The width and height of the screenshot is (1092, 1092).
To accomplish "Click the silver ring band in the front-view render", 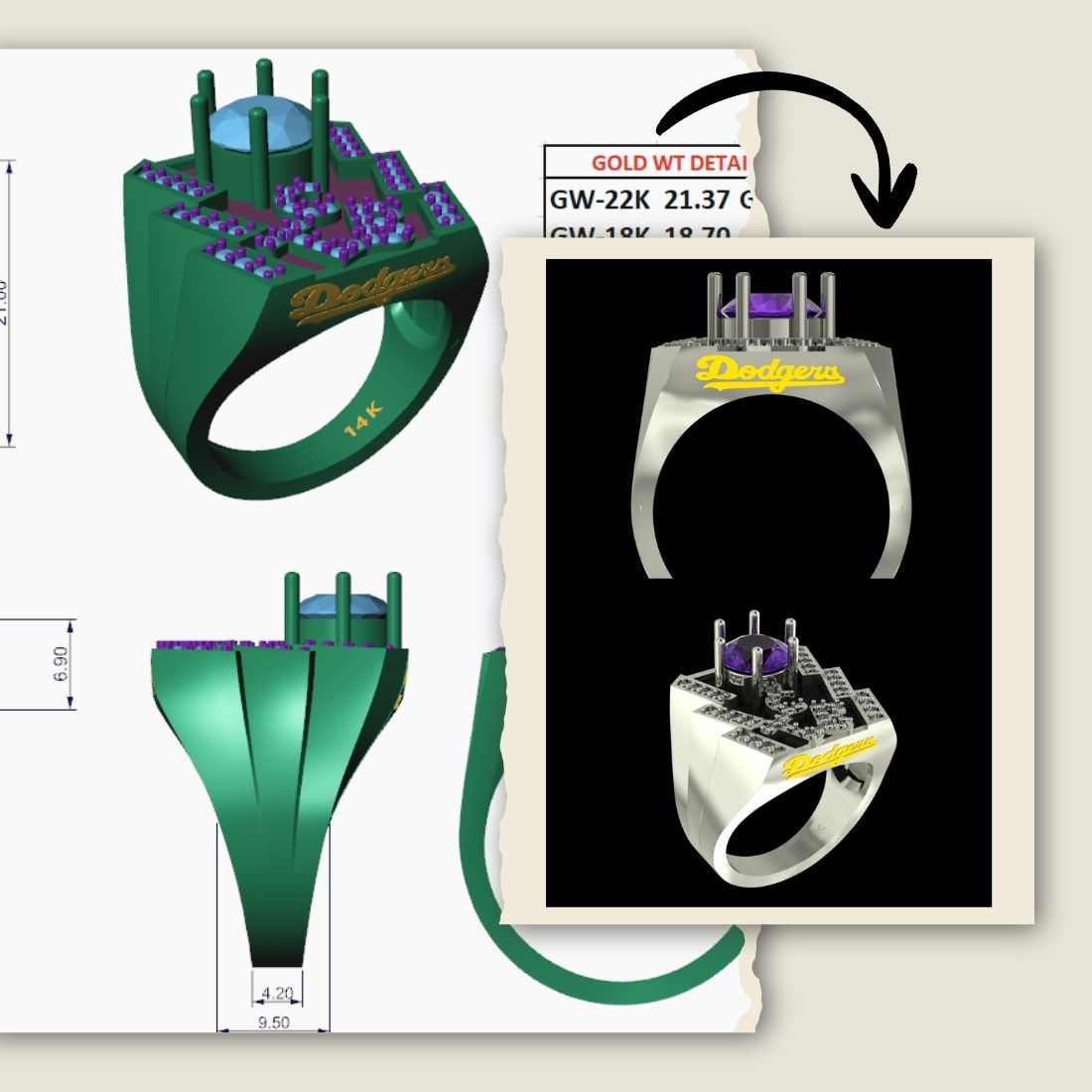I will [x=771, y=463].
